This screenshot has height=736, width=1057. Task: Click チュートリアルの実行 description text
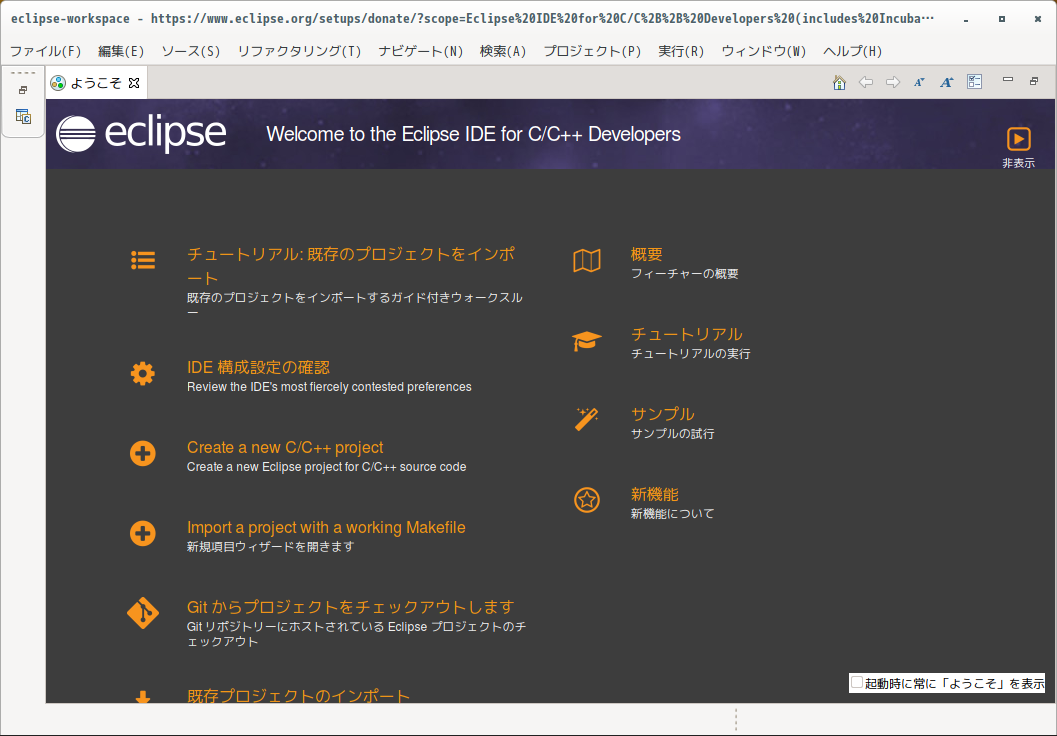[690, 354]
